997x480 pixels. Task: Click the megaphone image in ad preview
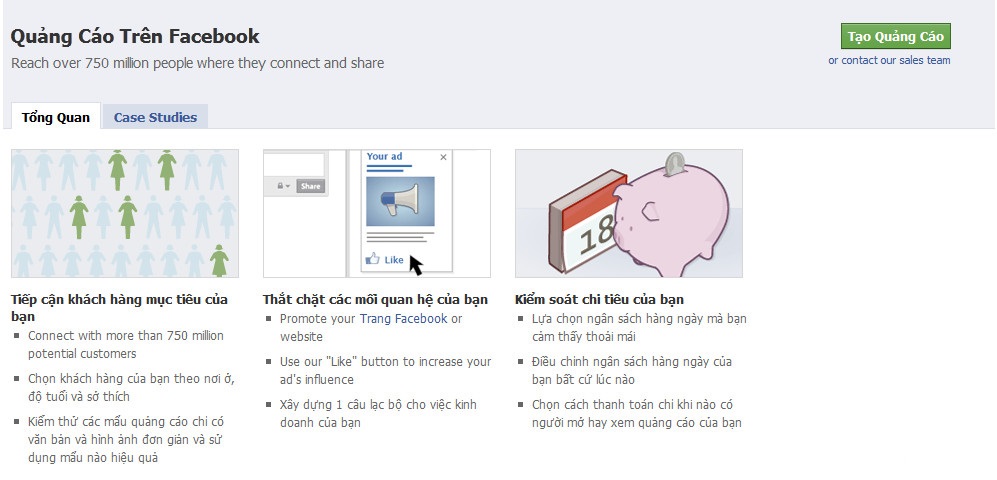coord(401,201)
